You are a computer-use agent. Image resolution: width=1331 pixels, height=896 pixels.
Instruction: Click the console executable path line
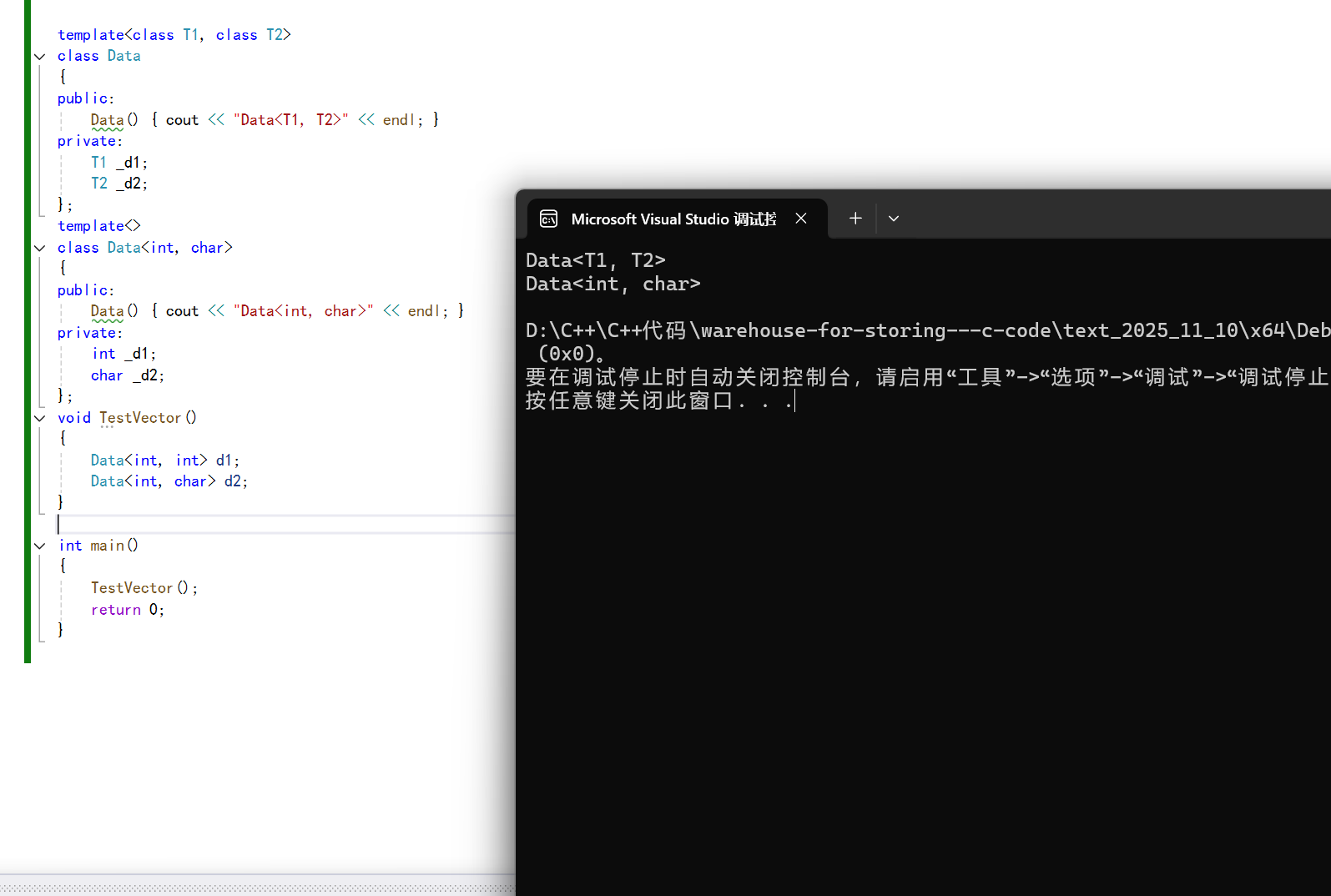coord(928,331)
